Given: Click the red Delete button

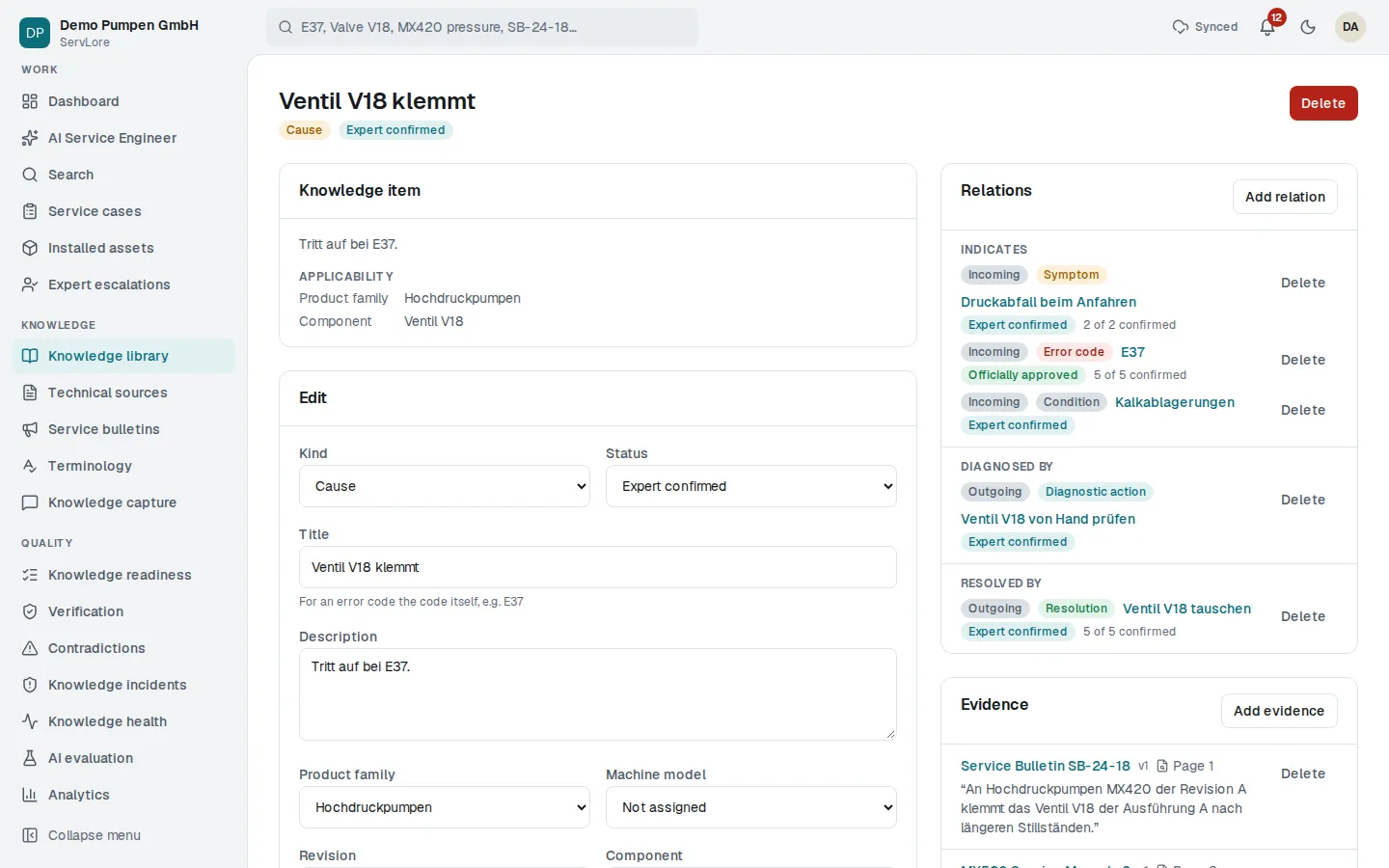Looking at the screenshot, I should point(1323,103).
